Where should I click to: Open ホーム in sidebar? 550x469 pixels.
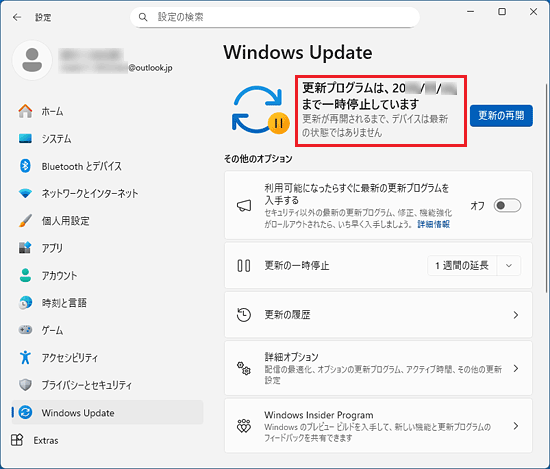click(107, 111)
